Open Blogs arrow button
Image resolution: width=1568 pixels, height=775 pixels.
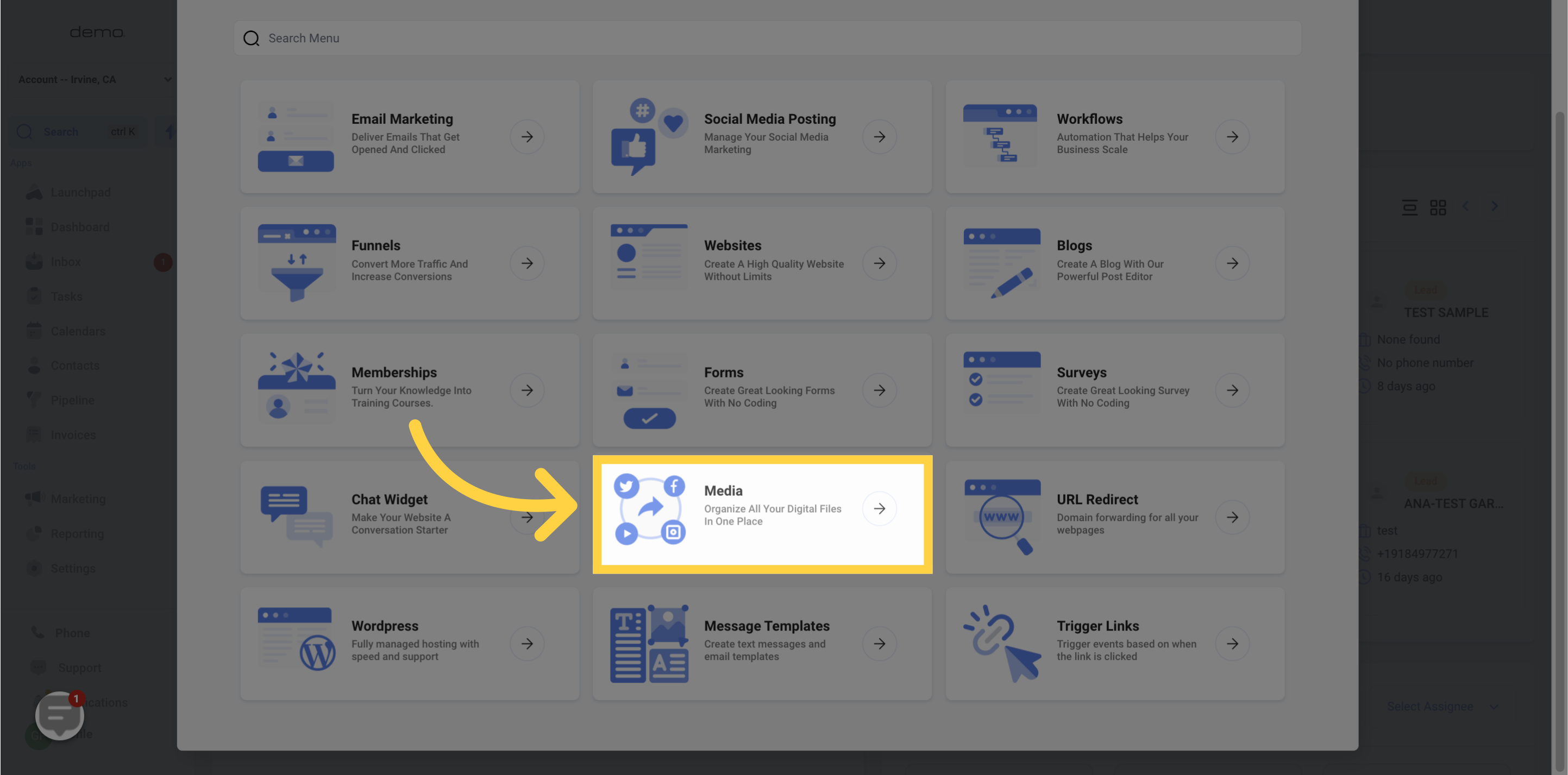pos(1232,263)
